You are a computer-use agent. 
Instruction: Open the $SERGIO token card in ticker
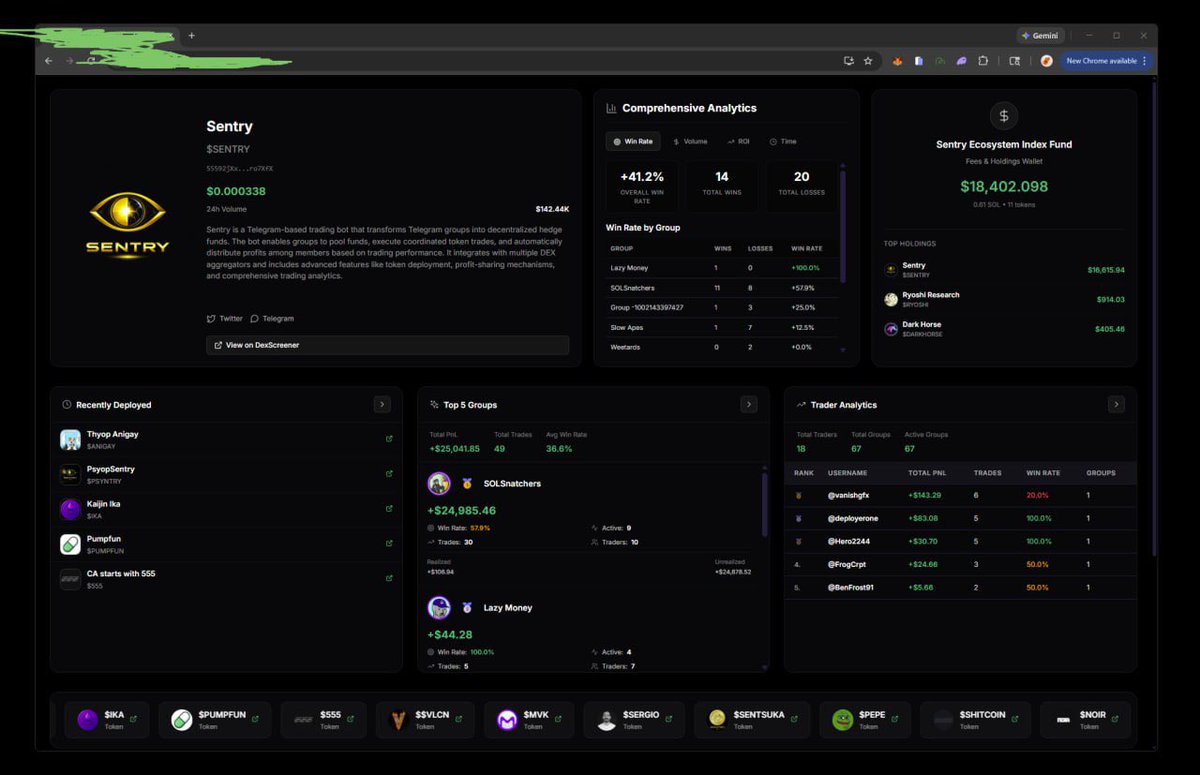point(634,720)
